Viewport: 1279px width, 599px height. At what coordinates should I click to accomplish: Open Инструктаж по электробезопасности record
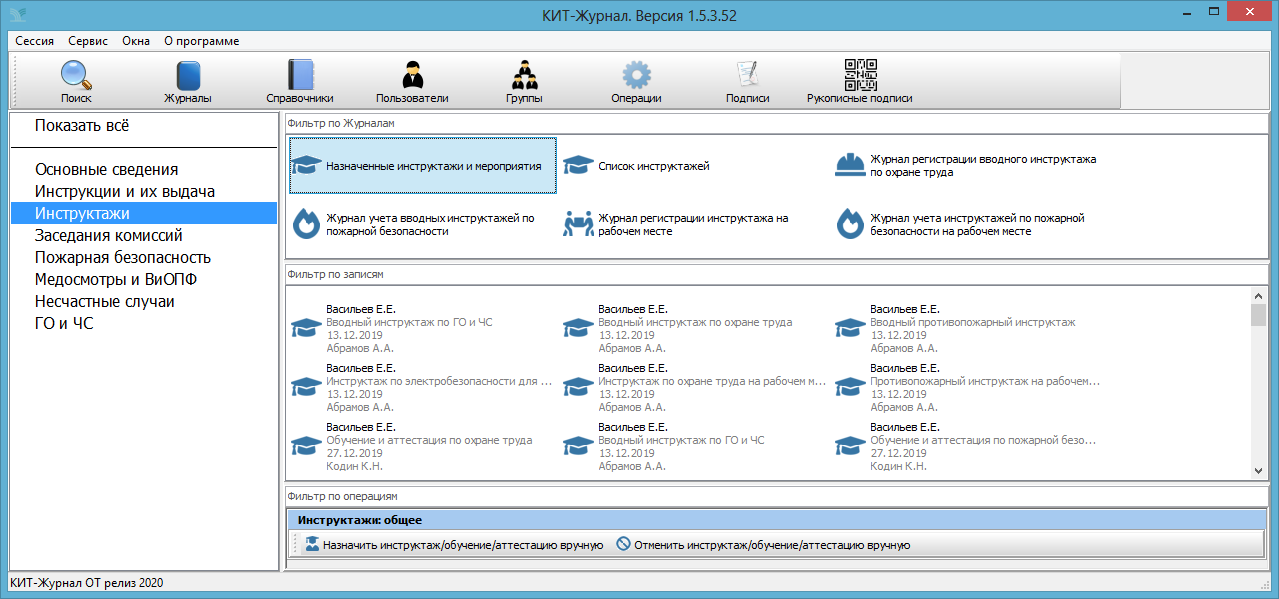(x=423, y=388)
